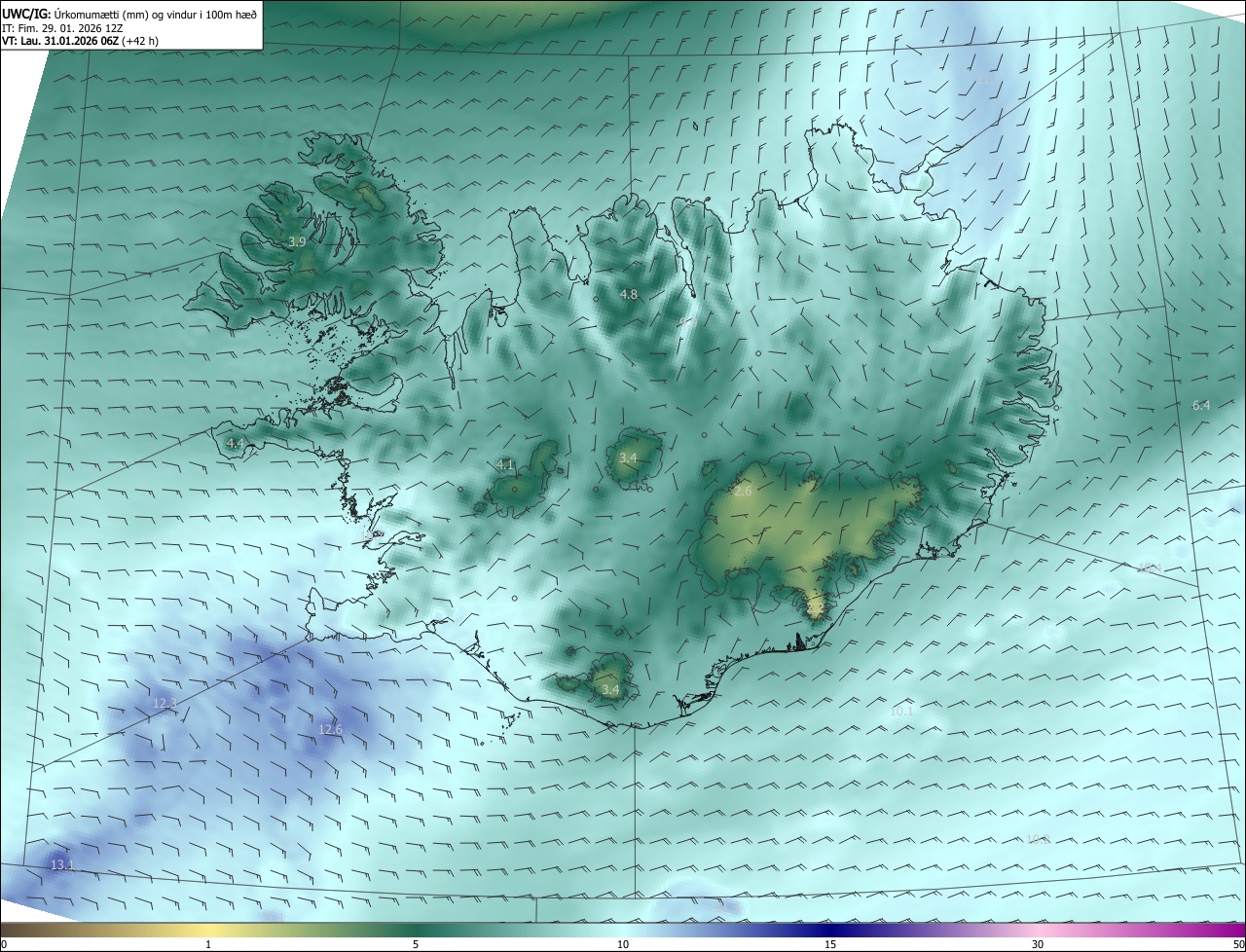This screenshot has width=1246, height=952.
Task: Click the 10.1 value south of Iceland
Action: (x=902, y=712)
